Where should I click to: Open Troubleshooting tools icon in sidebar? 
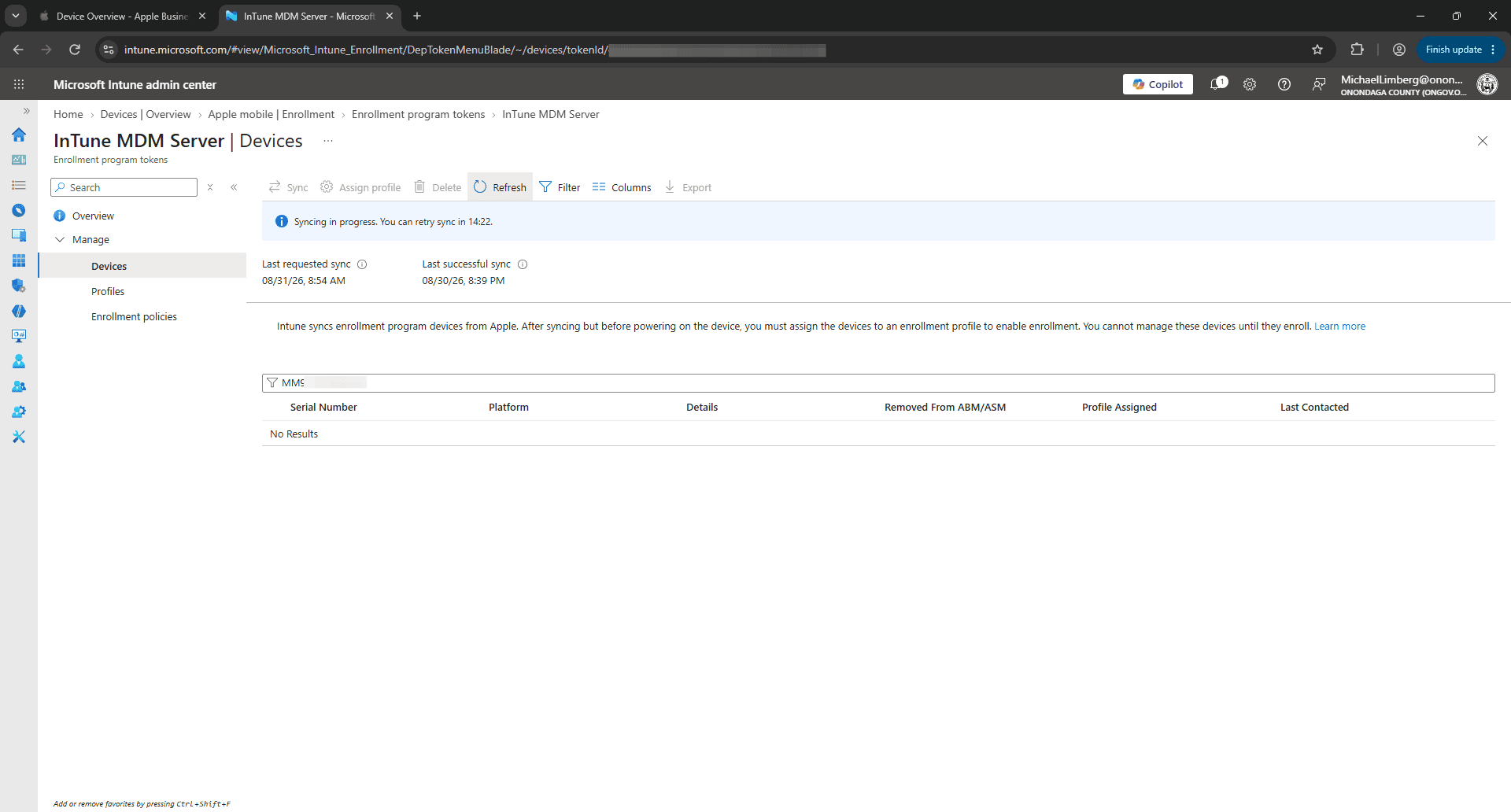click(19, 437)
